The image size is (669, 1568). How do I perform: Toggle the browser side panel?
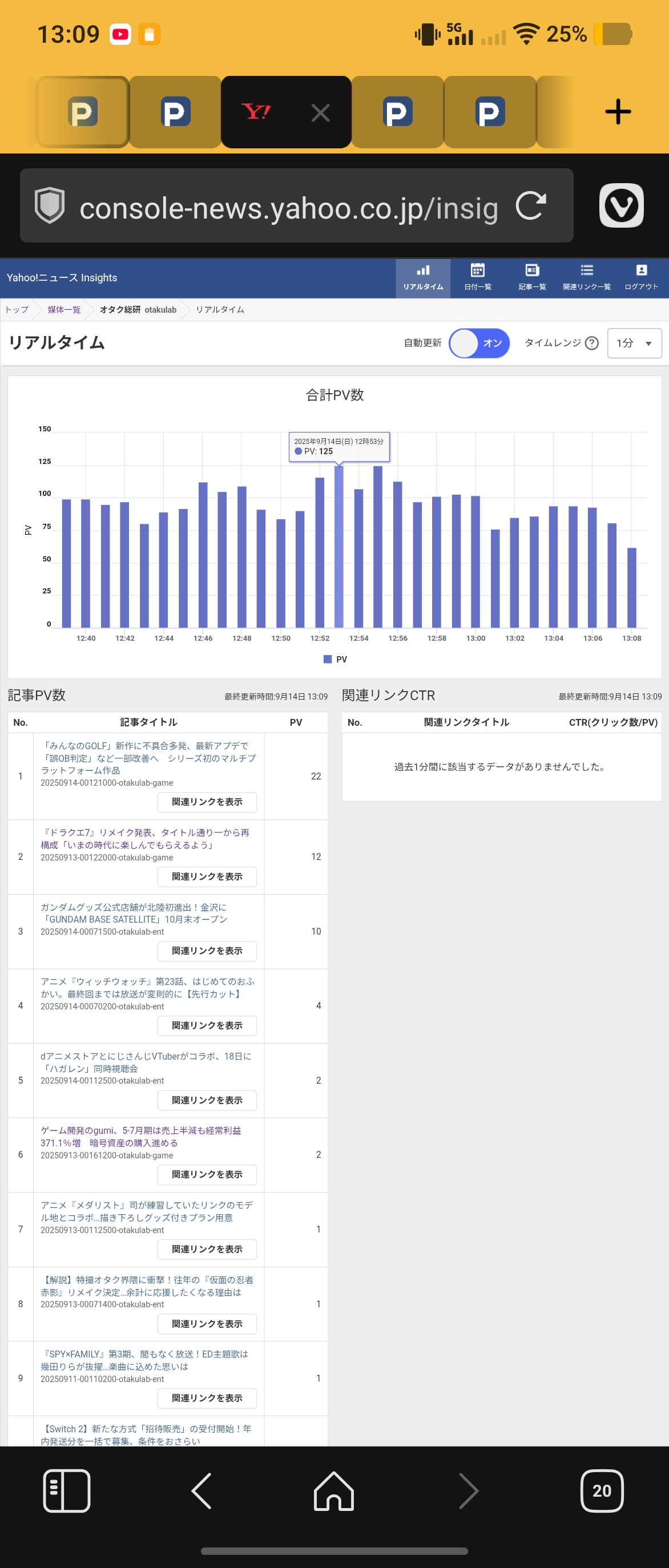point(67,1491)
